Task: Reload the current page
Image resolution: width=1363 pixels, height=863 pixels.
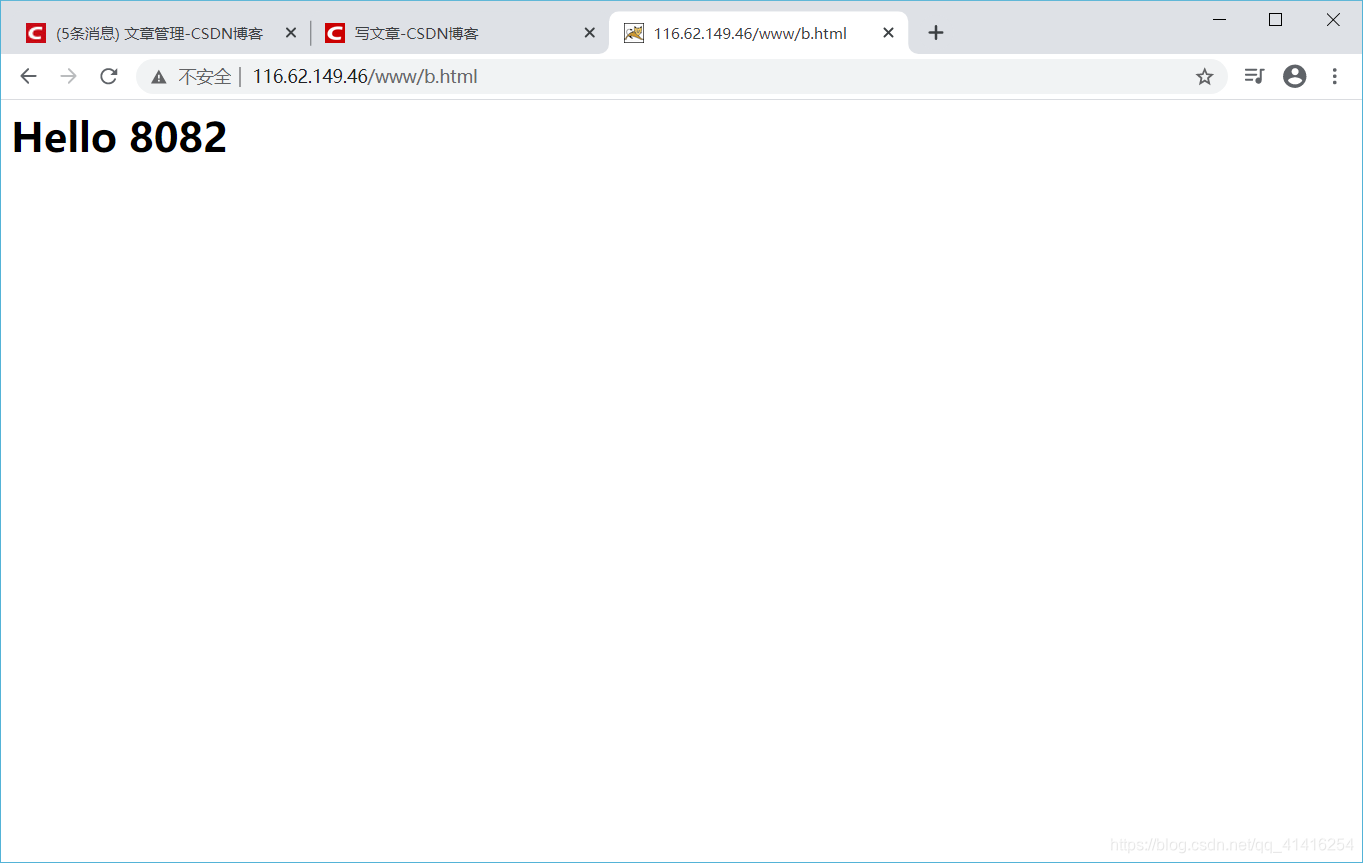Action: [109, 76]
